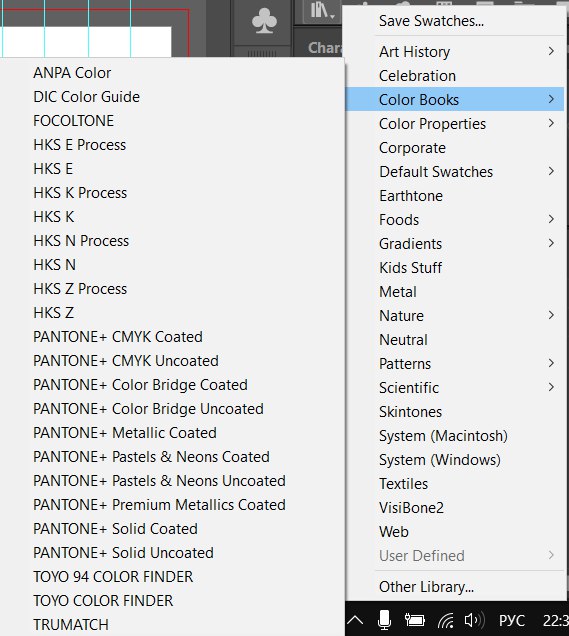569x636 pixels.
Task: Open the Textiles swatch library
Action: 455,483
